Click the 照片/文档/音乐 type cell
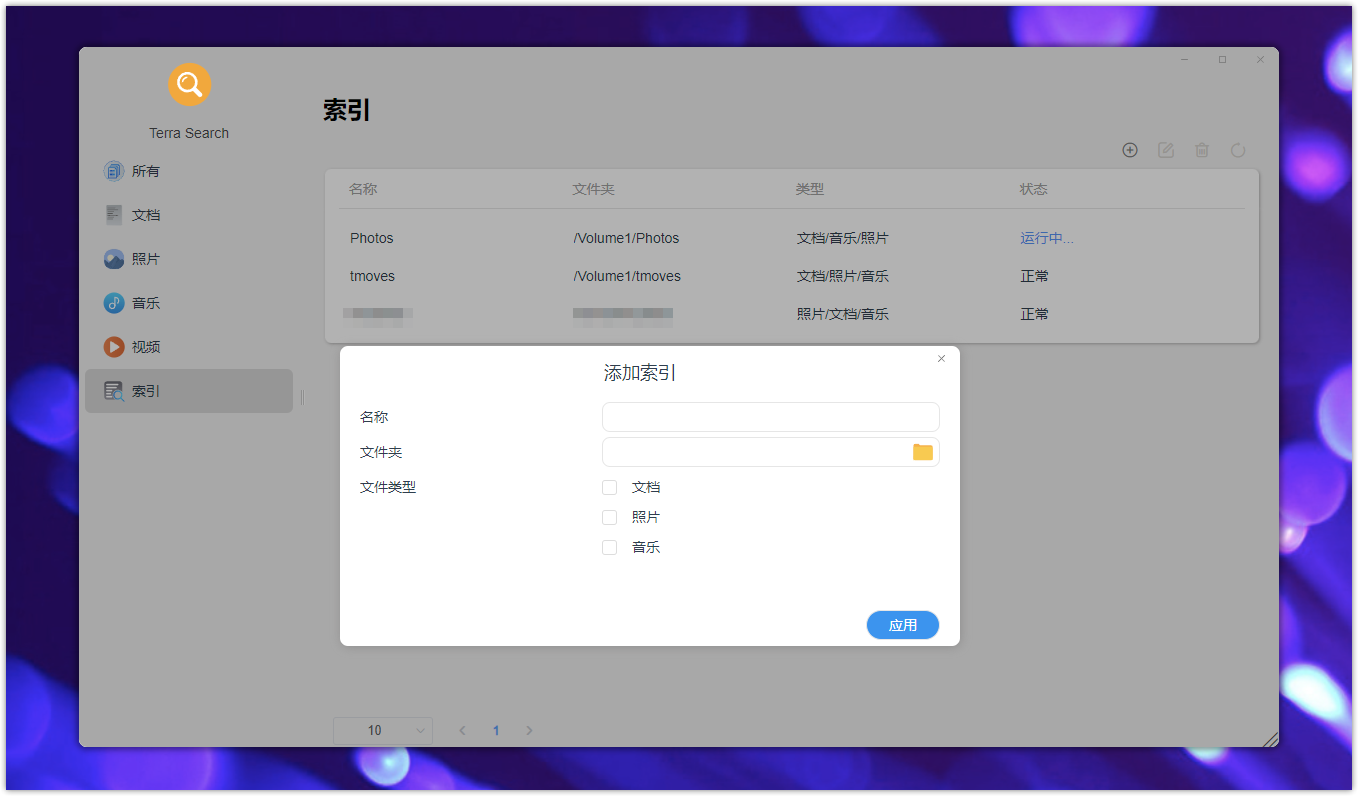Viewport: 1358px width, 796px height. pos(842,314)
